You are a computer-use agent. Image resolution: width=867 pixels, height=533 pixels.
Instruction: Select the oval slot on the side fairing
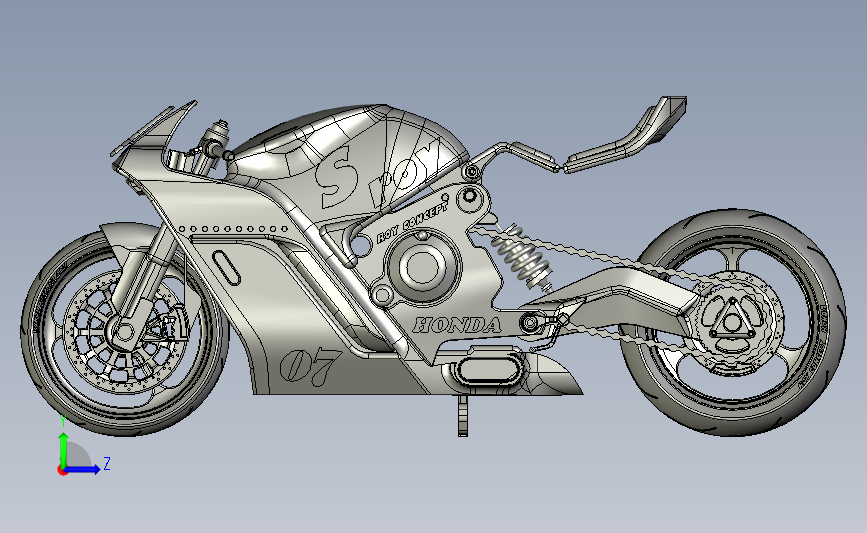226,267
